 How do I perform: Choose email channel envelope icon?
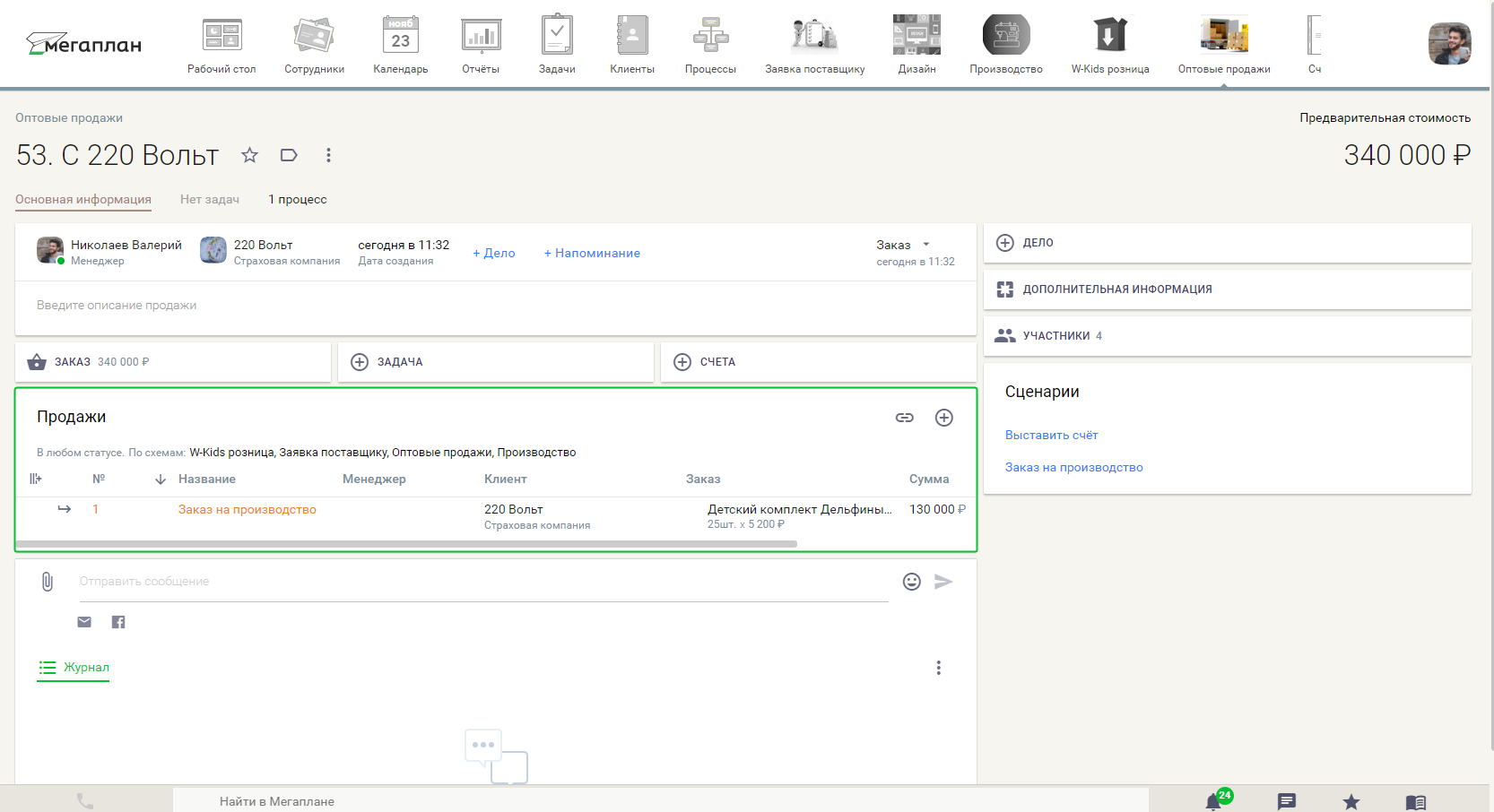point(84,622)
